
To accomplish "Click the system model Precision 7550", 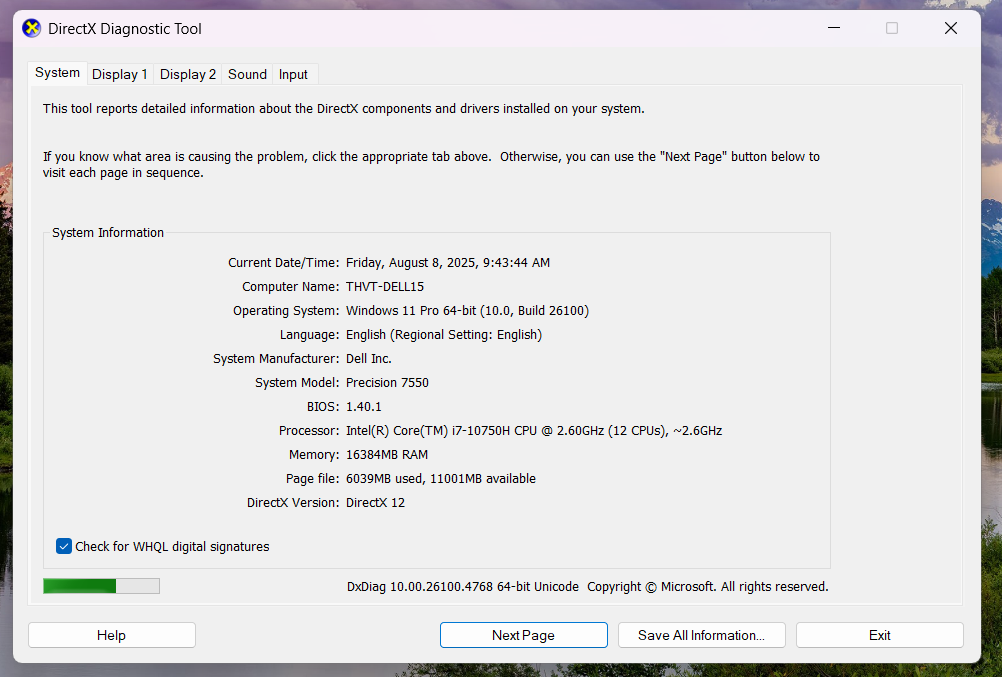I will [x=387, y=382].
